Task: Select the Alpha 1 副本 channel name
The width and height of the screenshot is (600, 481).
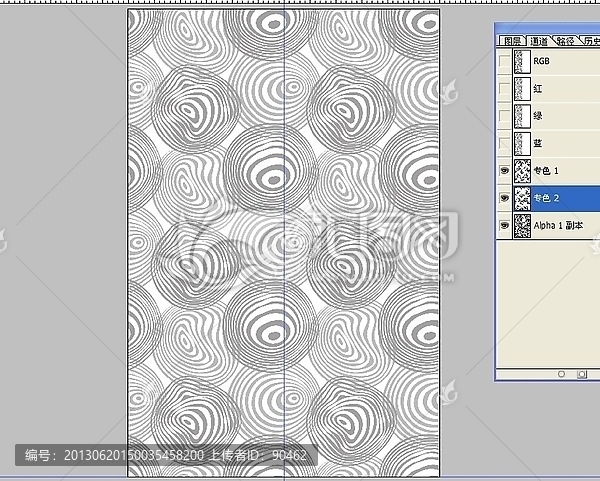Action: (558, 226)
